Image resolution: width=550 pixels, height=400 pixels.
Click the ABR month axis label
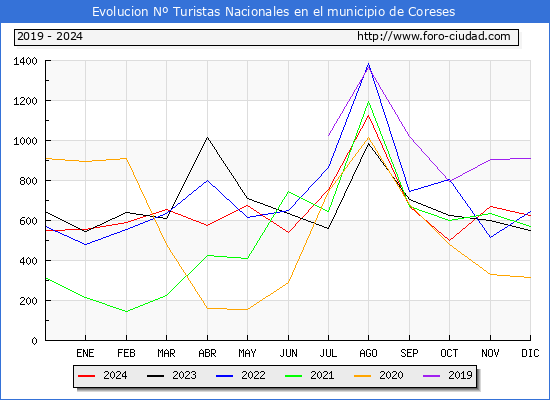click(x=207, y=353)
